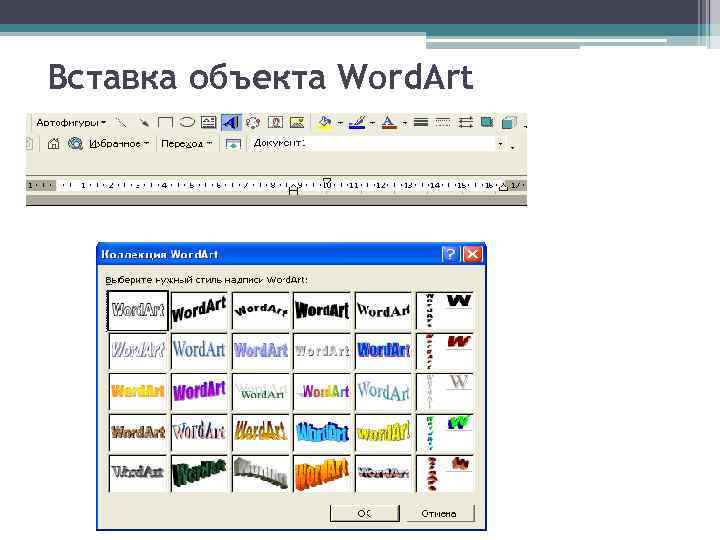Click the Документ address field
The width and height of the screenshot is (720, 540).
click(372, 144)
